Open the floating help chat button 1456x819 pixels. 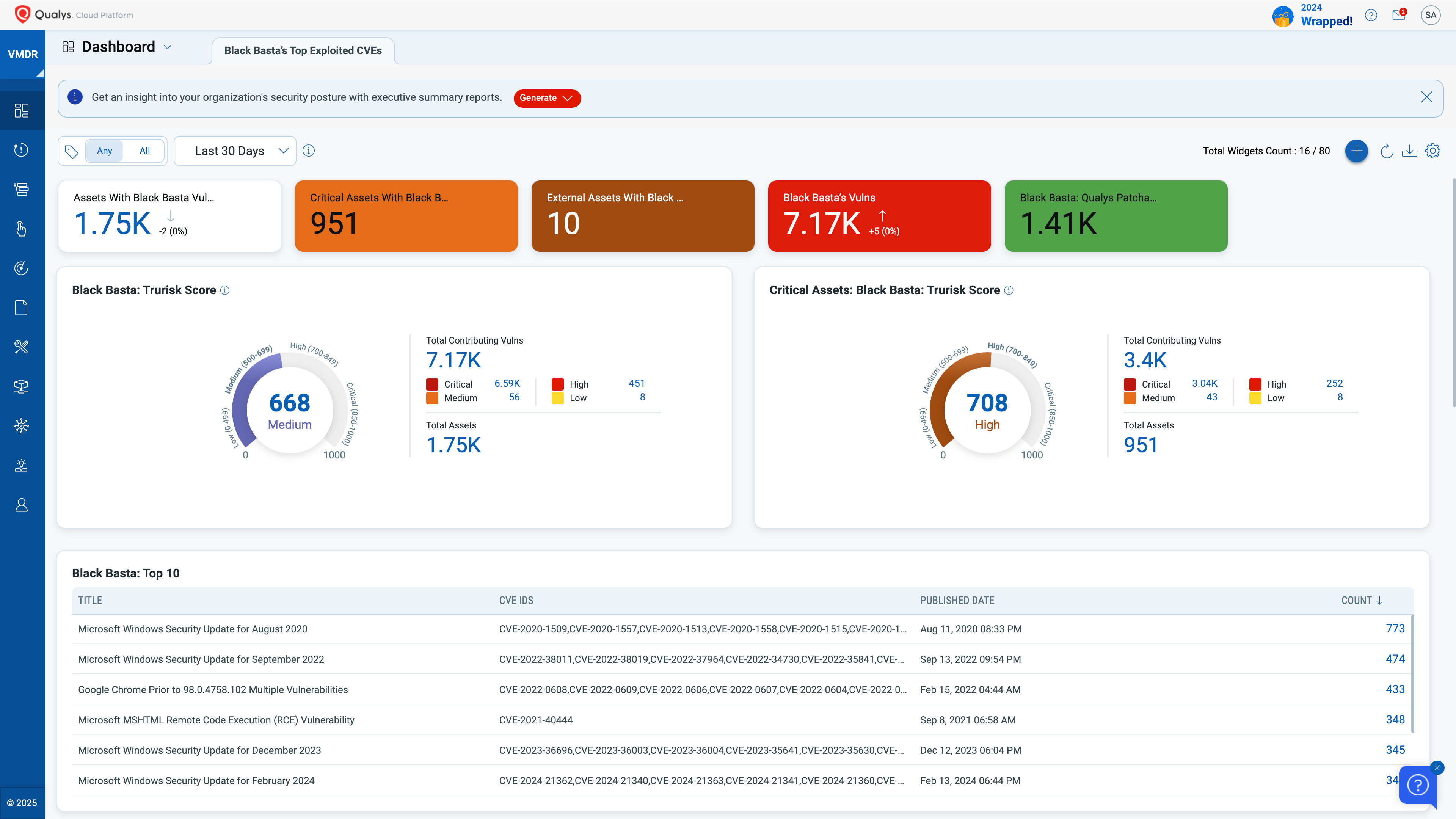[x=1418, y=784]
